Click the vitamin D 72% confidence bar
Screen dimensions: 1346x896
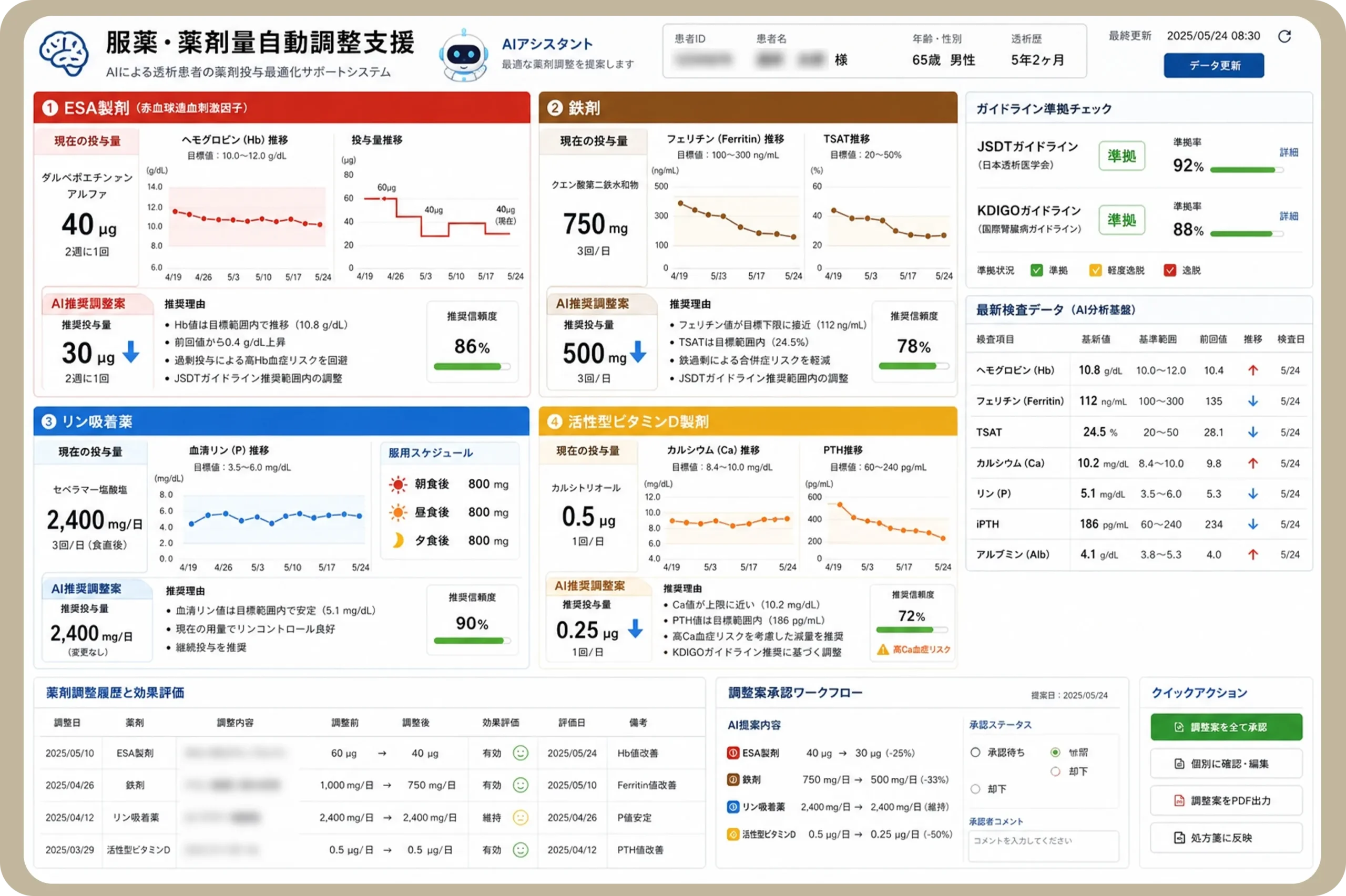tap(912, 630)
